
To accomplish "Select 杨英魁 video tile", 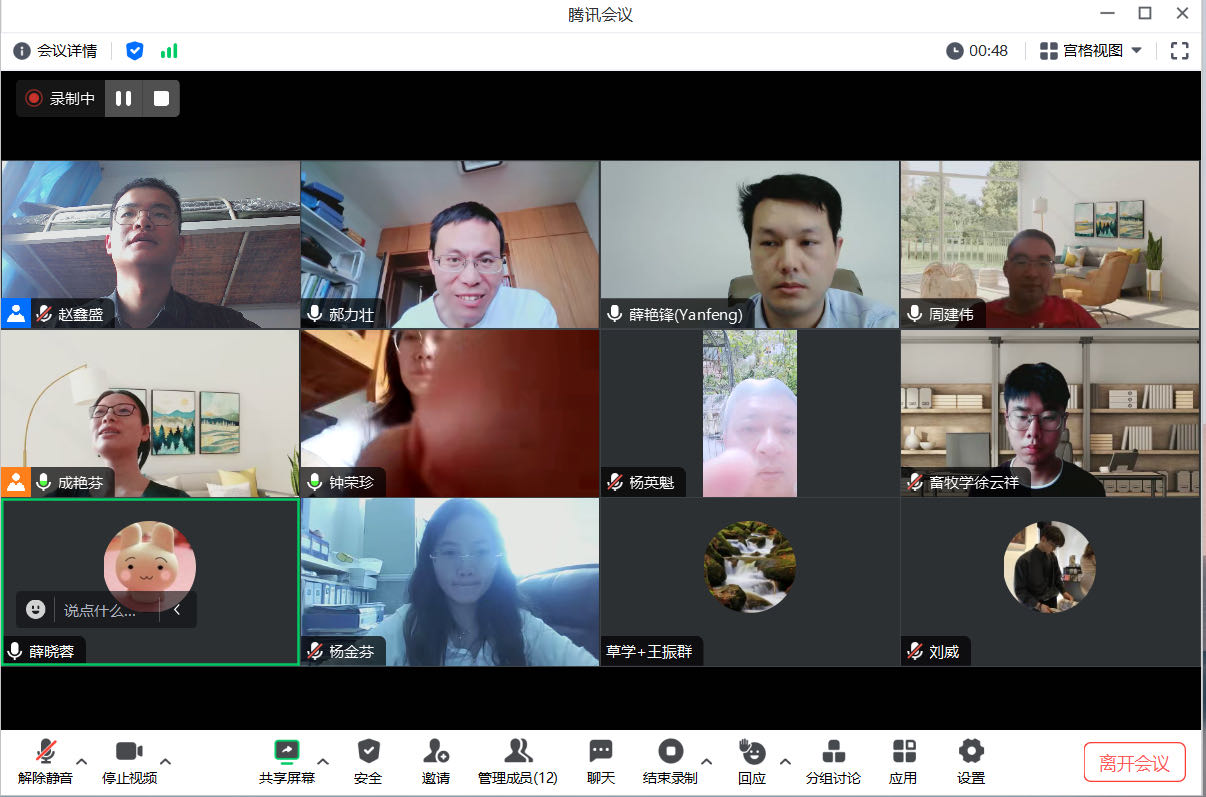I will click(x=749, y=414).
